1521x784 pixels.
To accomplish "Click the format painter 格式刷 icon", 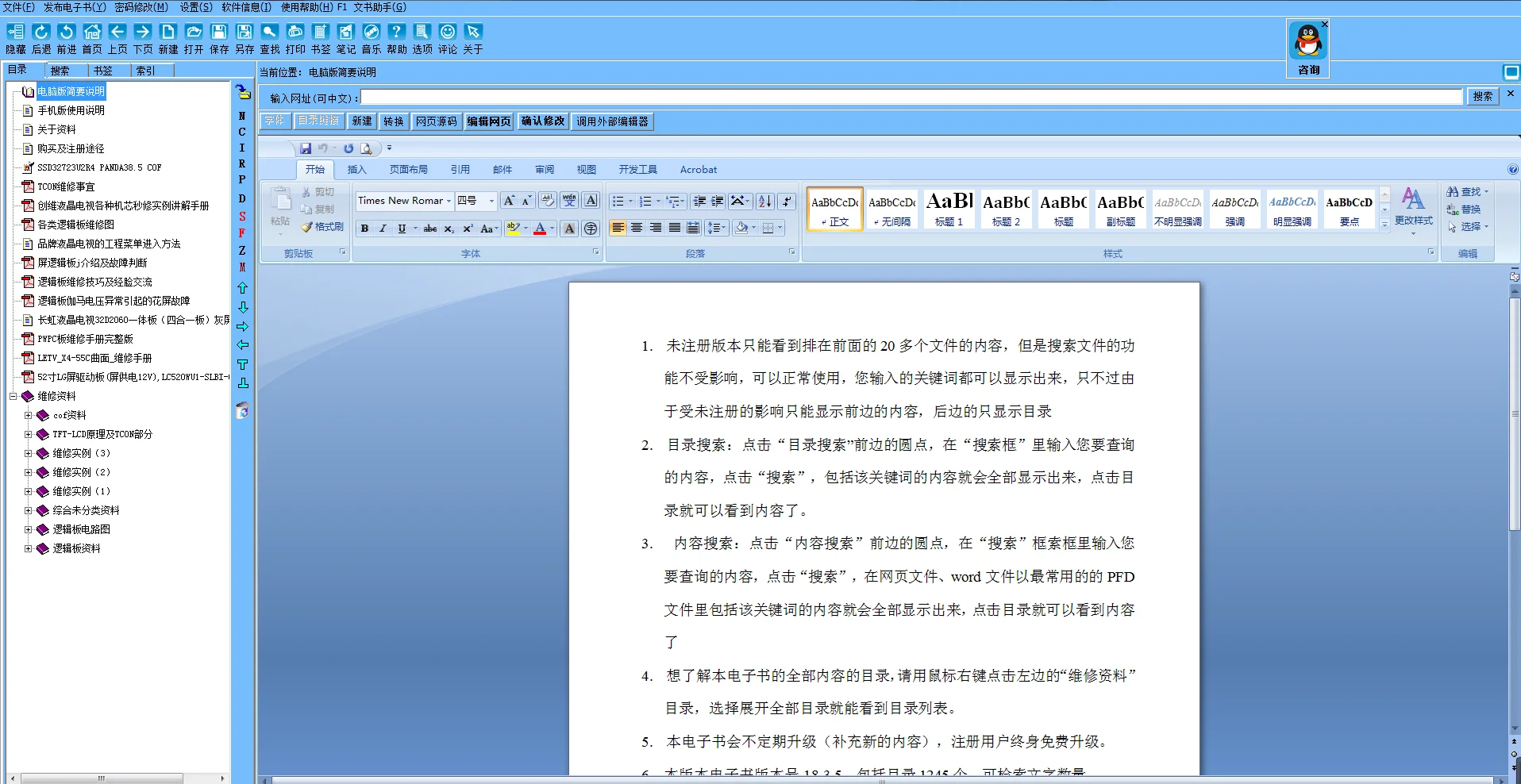I will [x=322, y=227].
